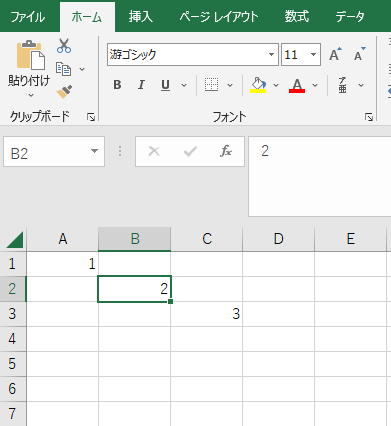This screenshot has width=391, height=426.
Task: Open Clipboard group dialog launcher
Action: click(x=91, y=117)
